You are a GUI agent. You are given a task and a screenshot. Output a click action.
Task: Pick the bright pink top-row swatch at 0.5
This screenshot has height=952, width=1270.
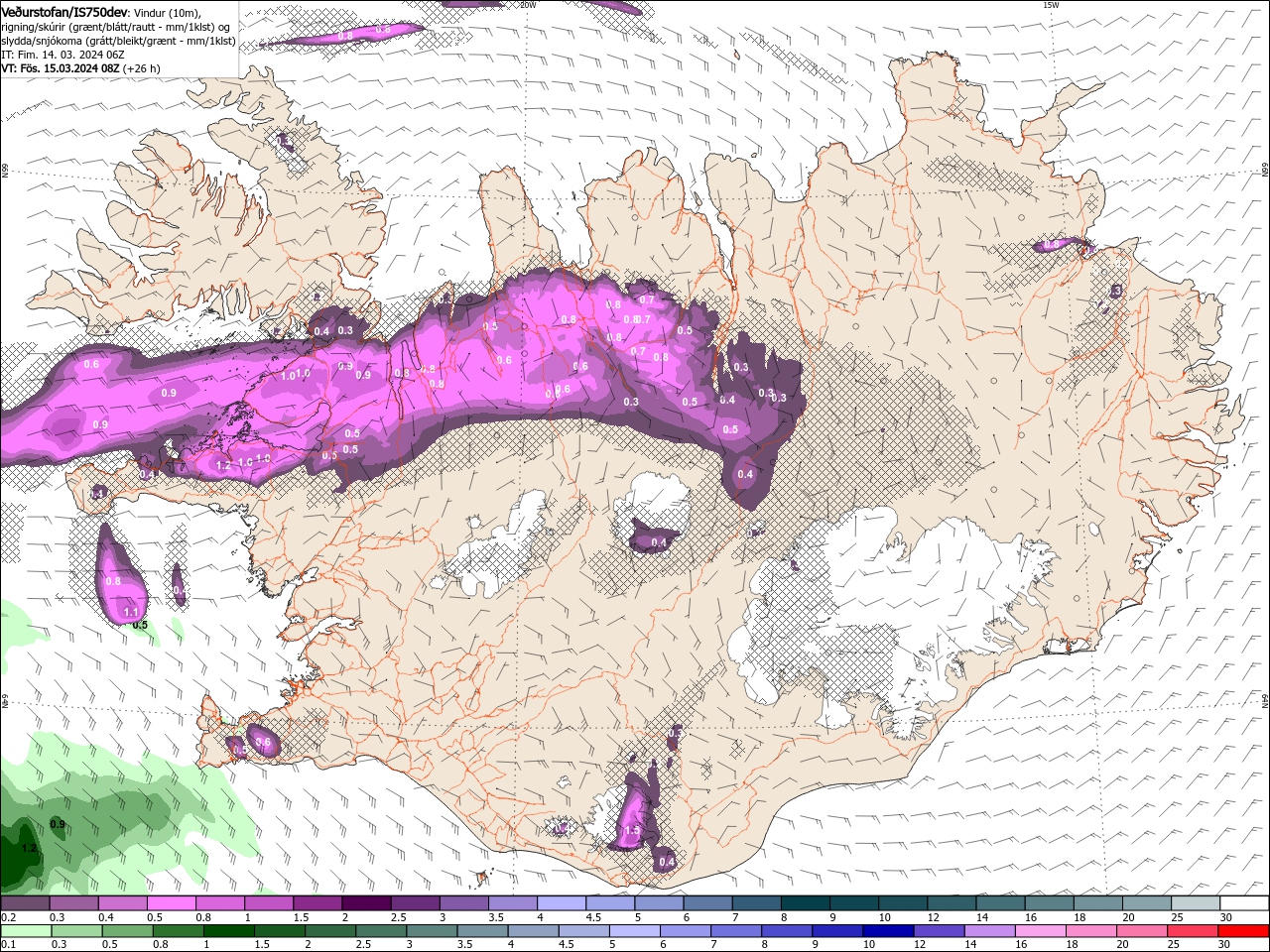pyautogui.click(x=171, y=903)
